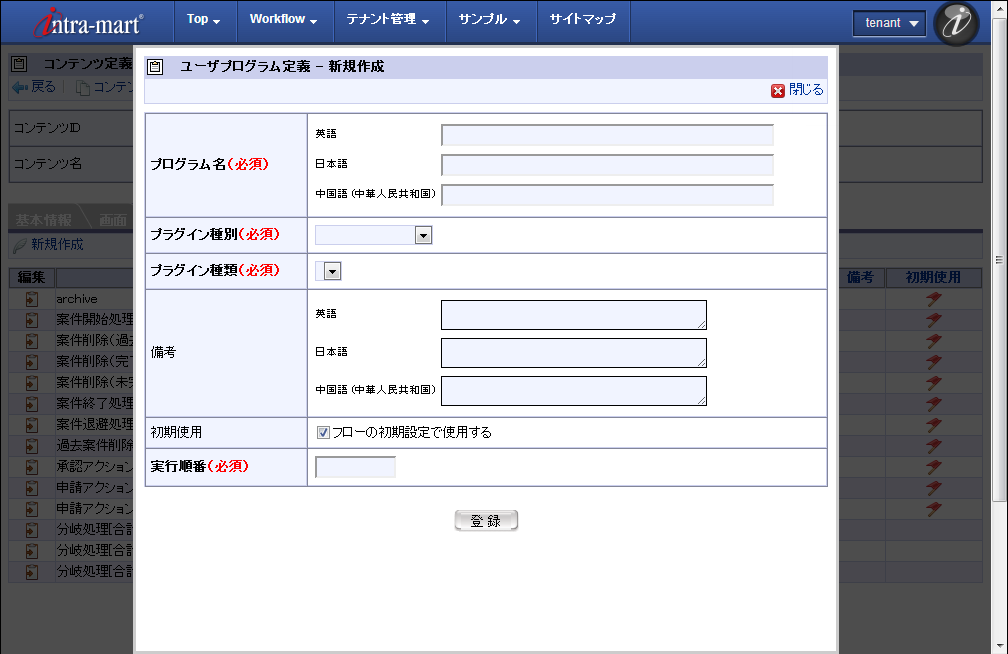1008x654 pixels.
Task: Open the Workflow menu
Action: pos(283,20)
